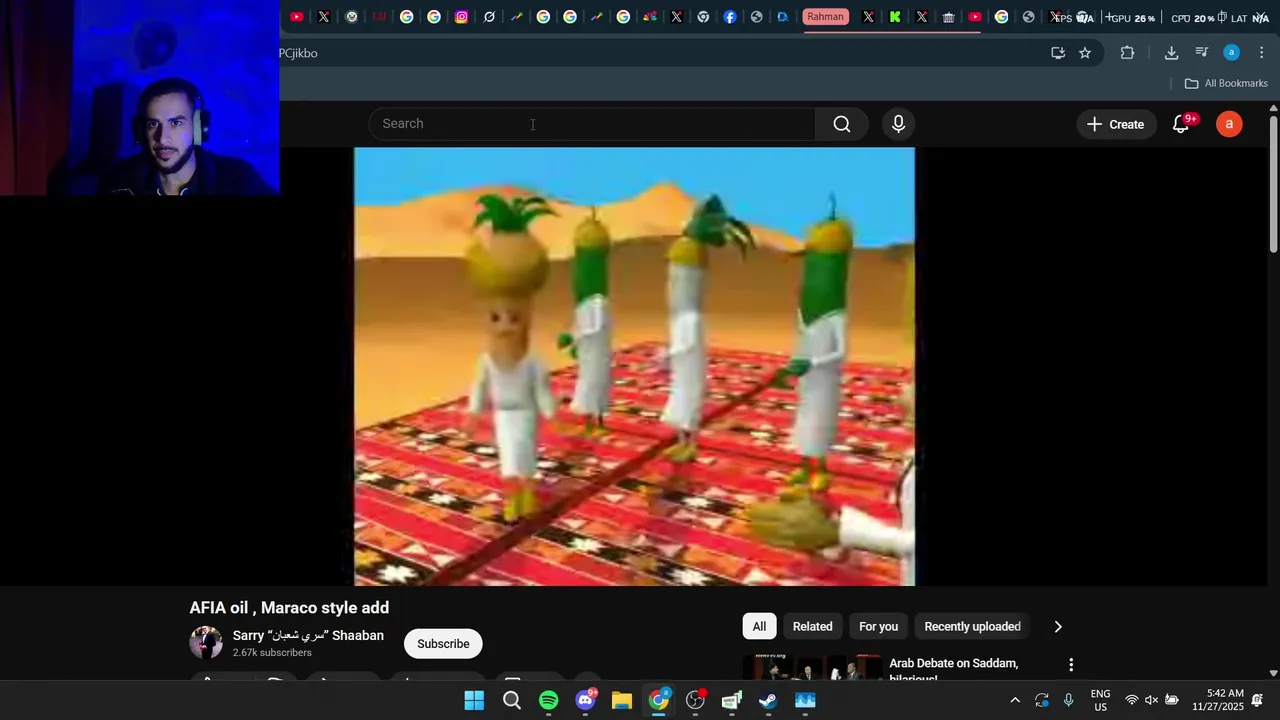Open Windows taskbar search
Screen dimensions: 1280x720
pyautogui.click(x=511, y=700)
